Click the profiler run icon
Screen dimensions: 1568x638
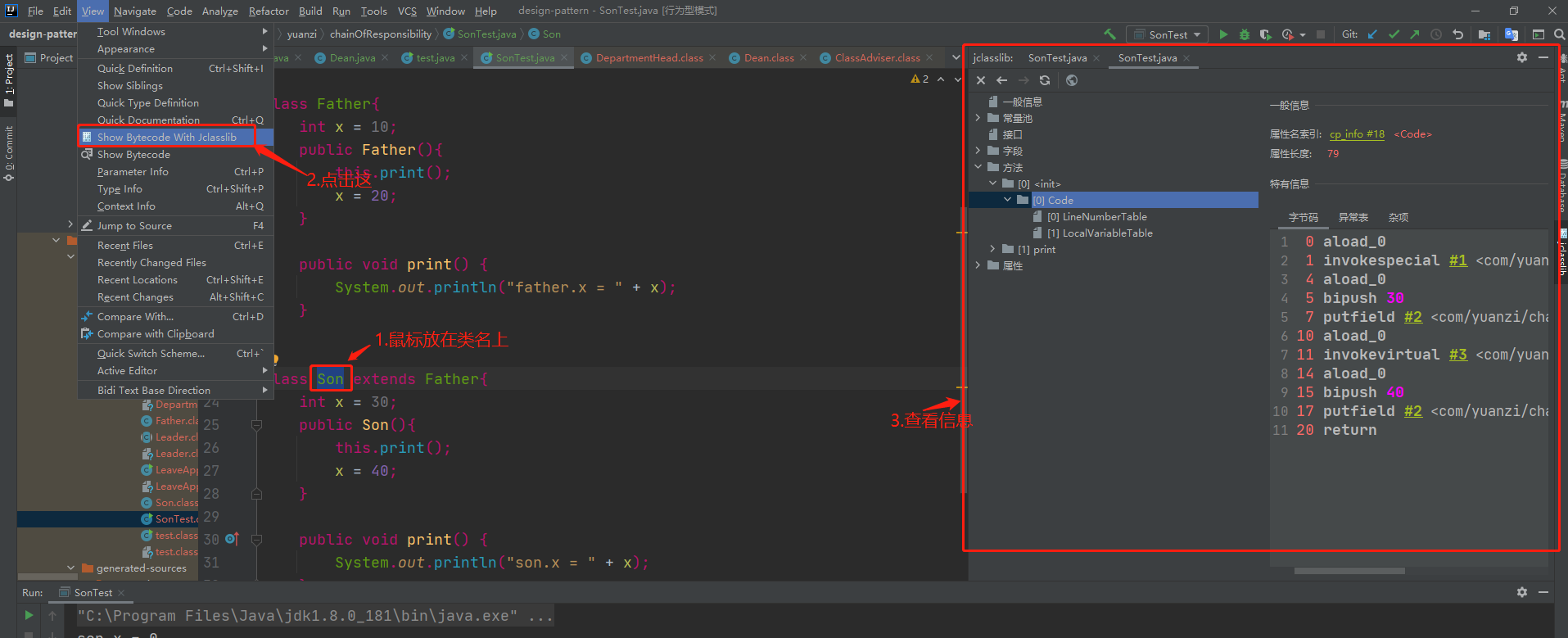1287,34
